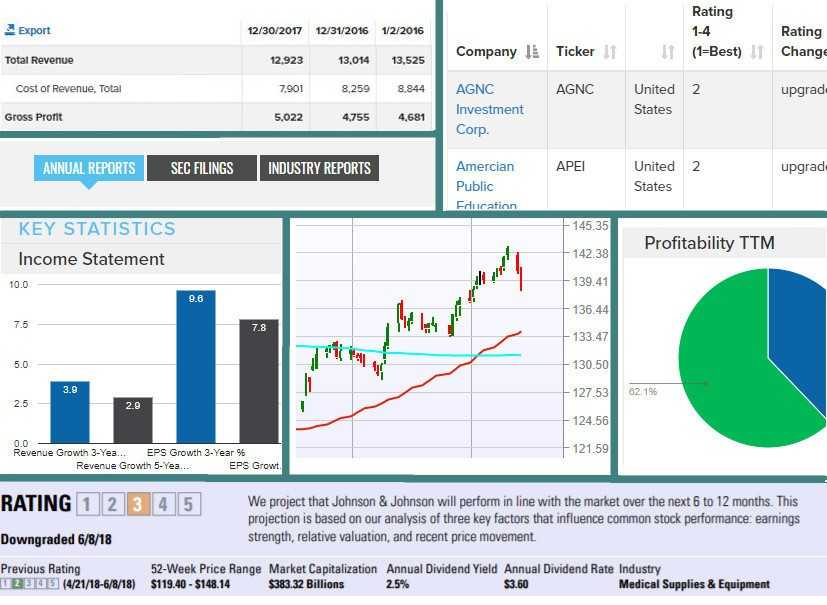Switch to the Industry Reports tab
827x605 pixels.
coord(319,168)
